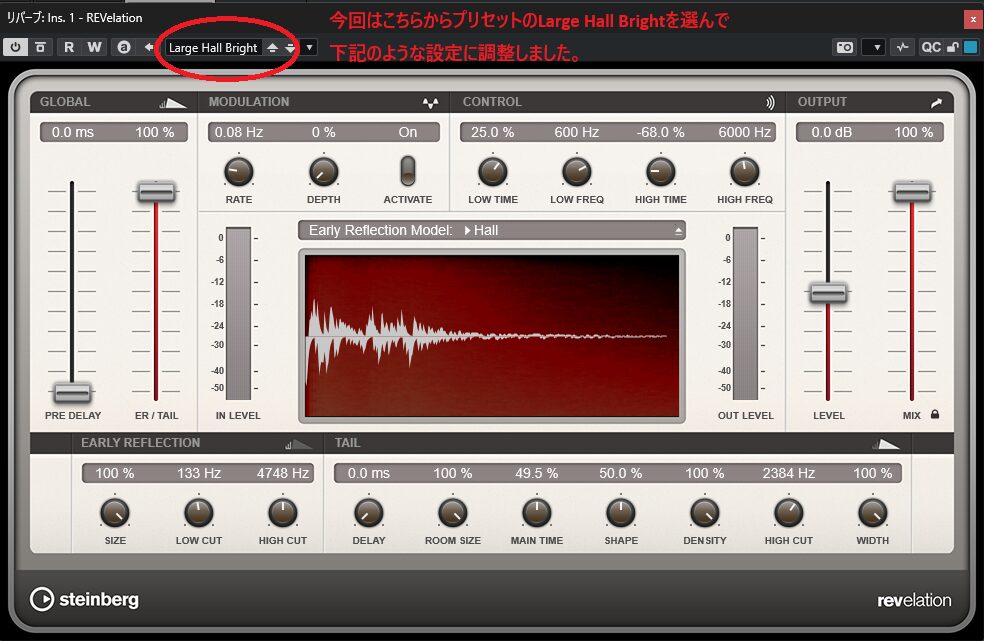
Task: Click the Mix slider handle
Action: click(912, 191)
